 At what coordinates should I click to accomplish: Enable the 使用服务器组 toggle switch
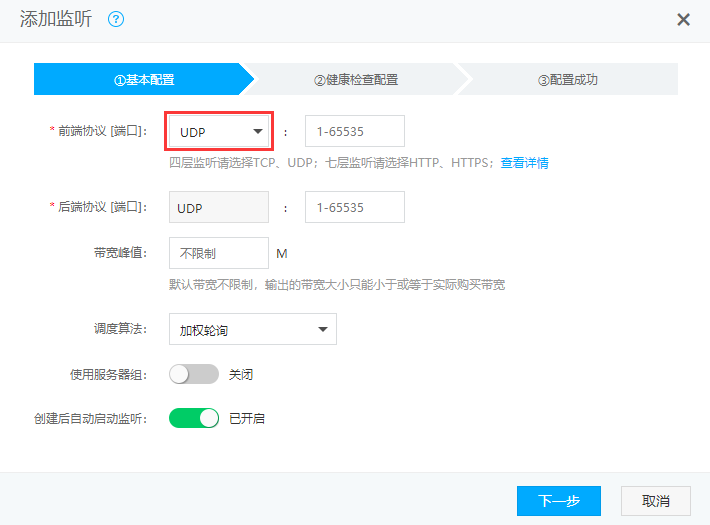point(194,374)
